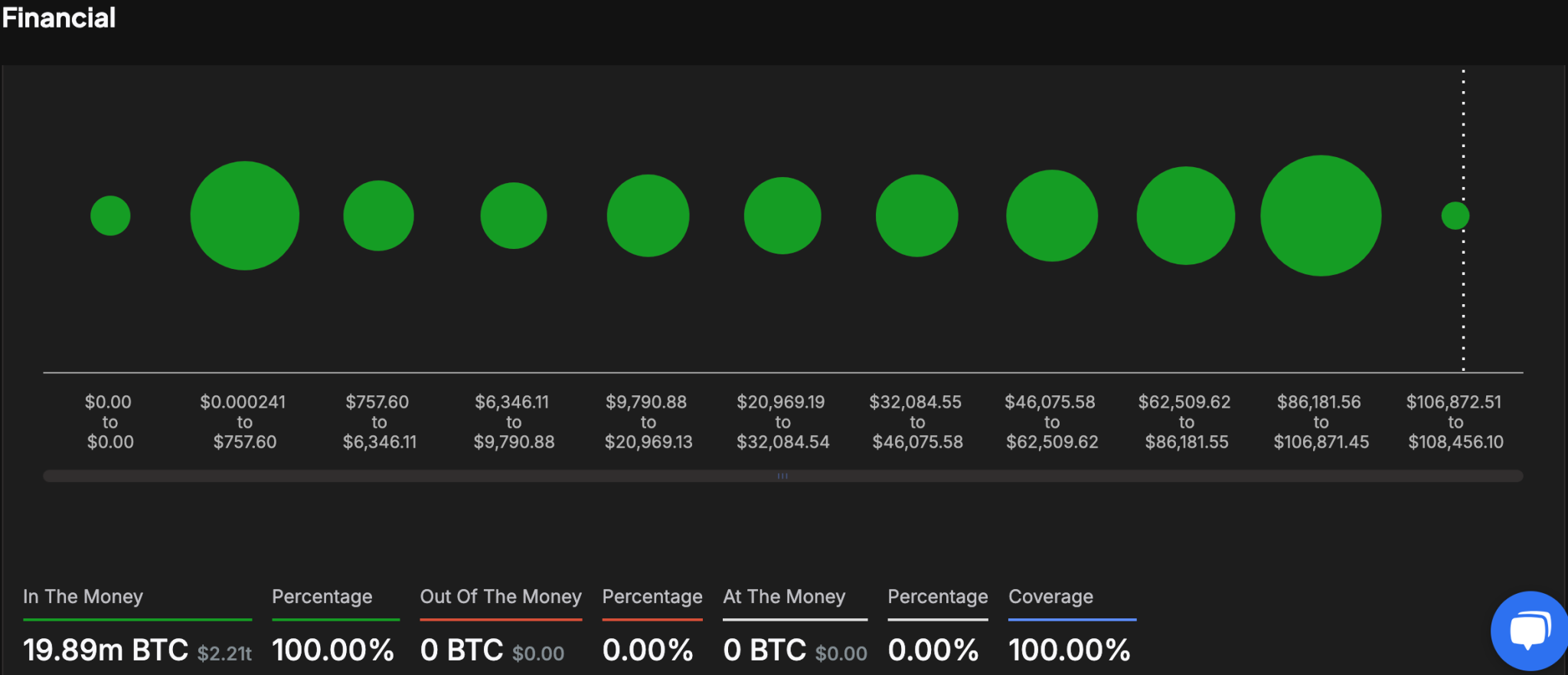Click the $20,969.19 to $32,084.54 axis label
Viewport: 1568px width, 675px height.
[x=782, y=422]
